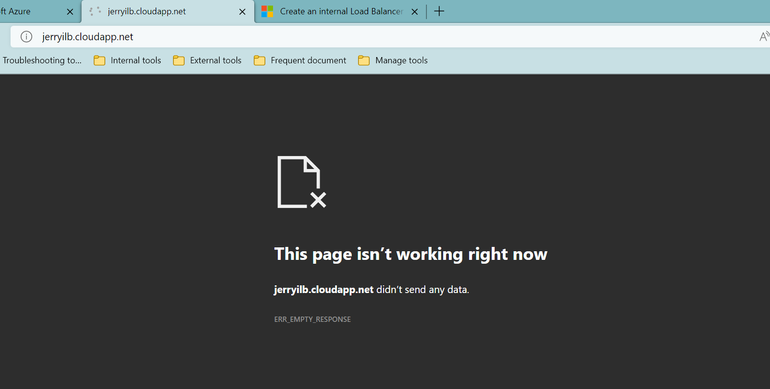Switch to Create an internal Load Balancer tab
Screen dimensions: 770x389
(x=340, y=11)
